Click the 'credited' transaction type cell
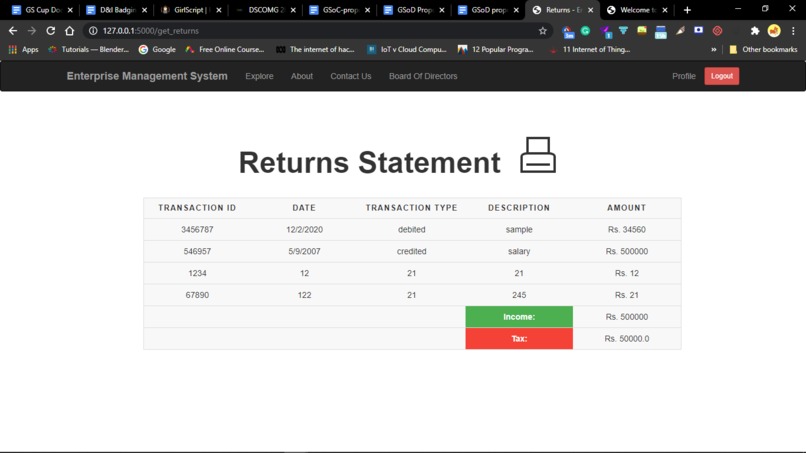Viewport: 806px width, 453px height. 411,251
